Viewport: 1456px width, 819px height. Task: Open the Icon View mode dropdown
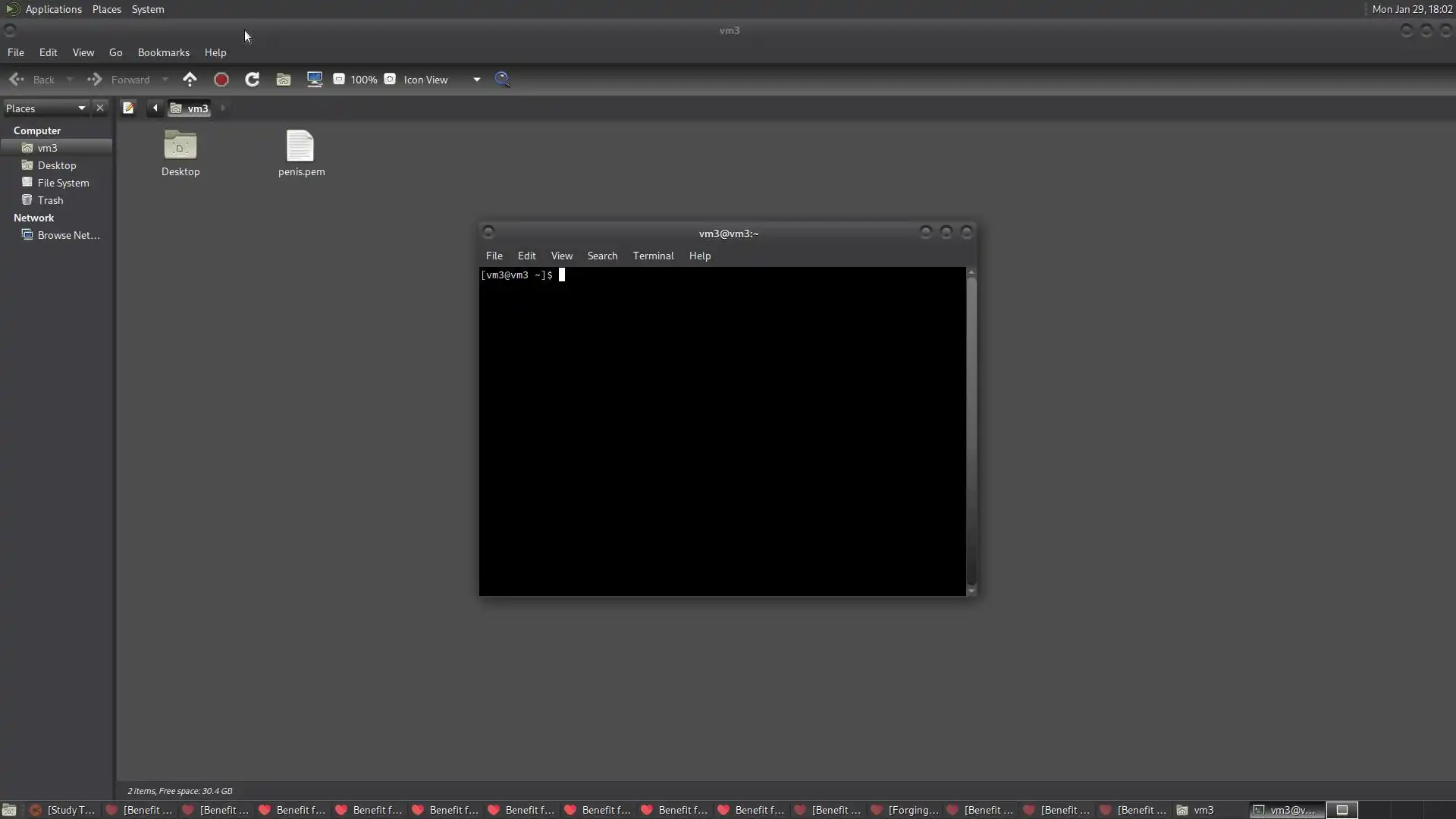[x=476, y=79]
